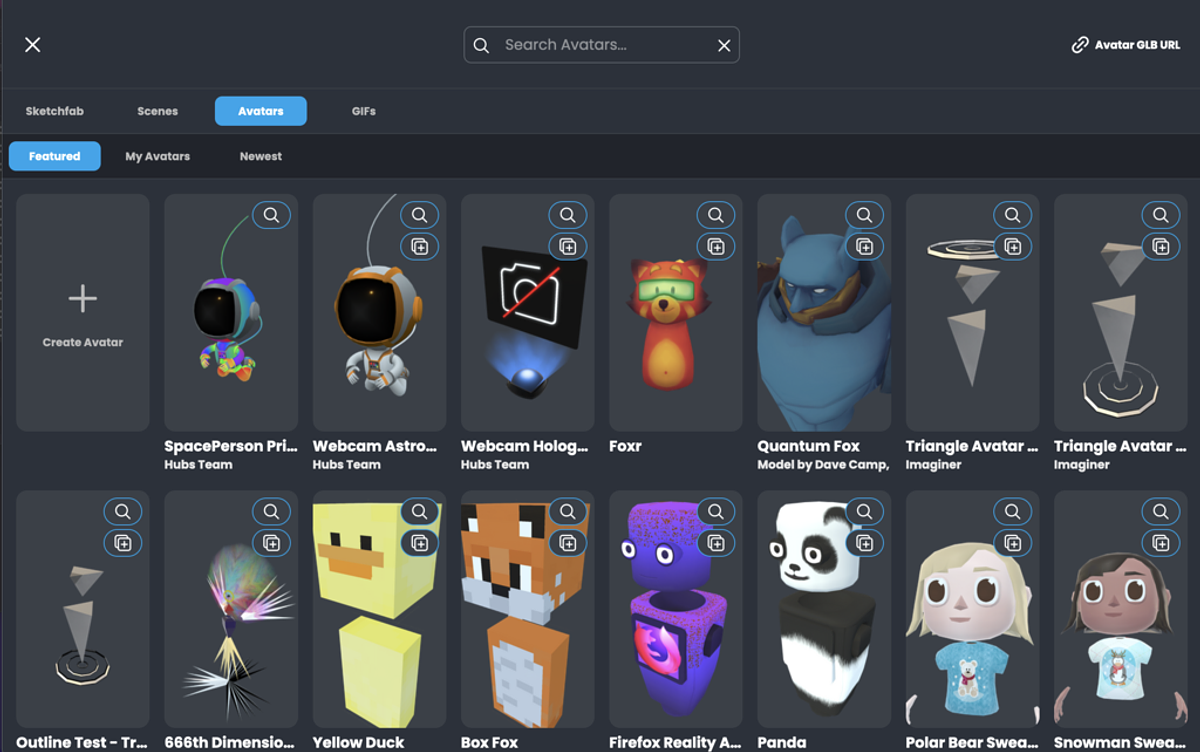Preview the Panda avatar with magnifier icon
Screen dimensions: 1200x752
click(864, 511)
